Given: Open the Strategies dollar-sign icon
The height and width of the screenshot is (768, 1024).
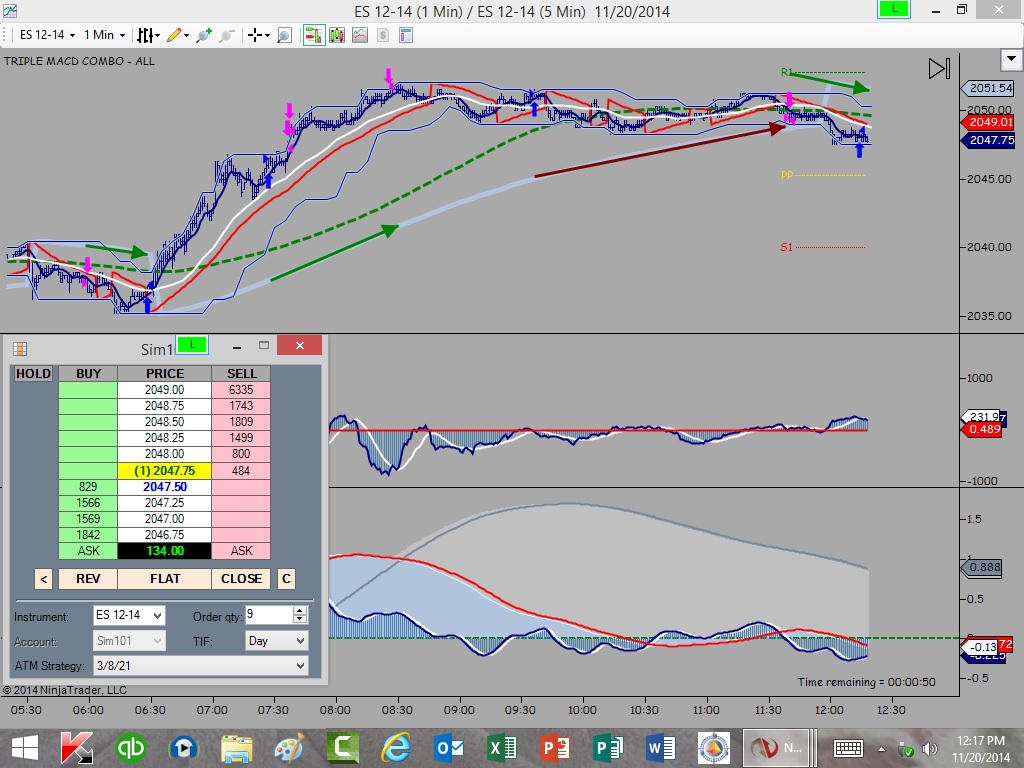Looking at the screenshot, I should pos(383,35).
